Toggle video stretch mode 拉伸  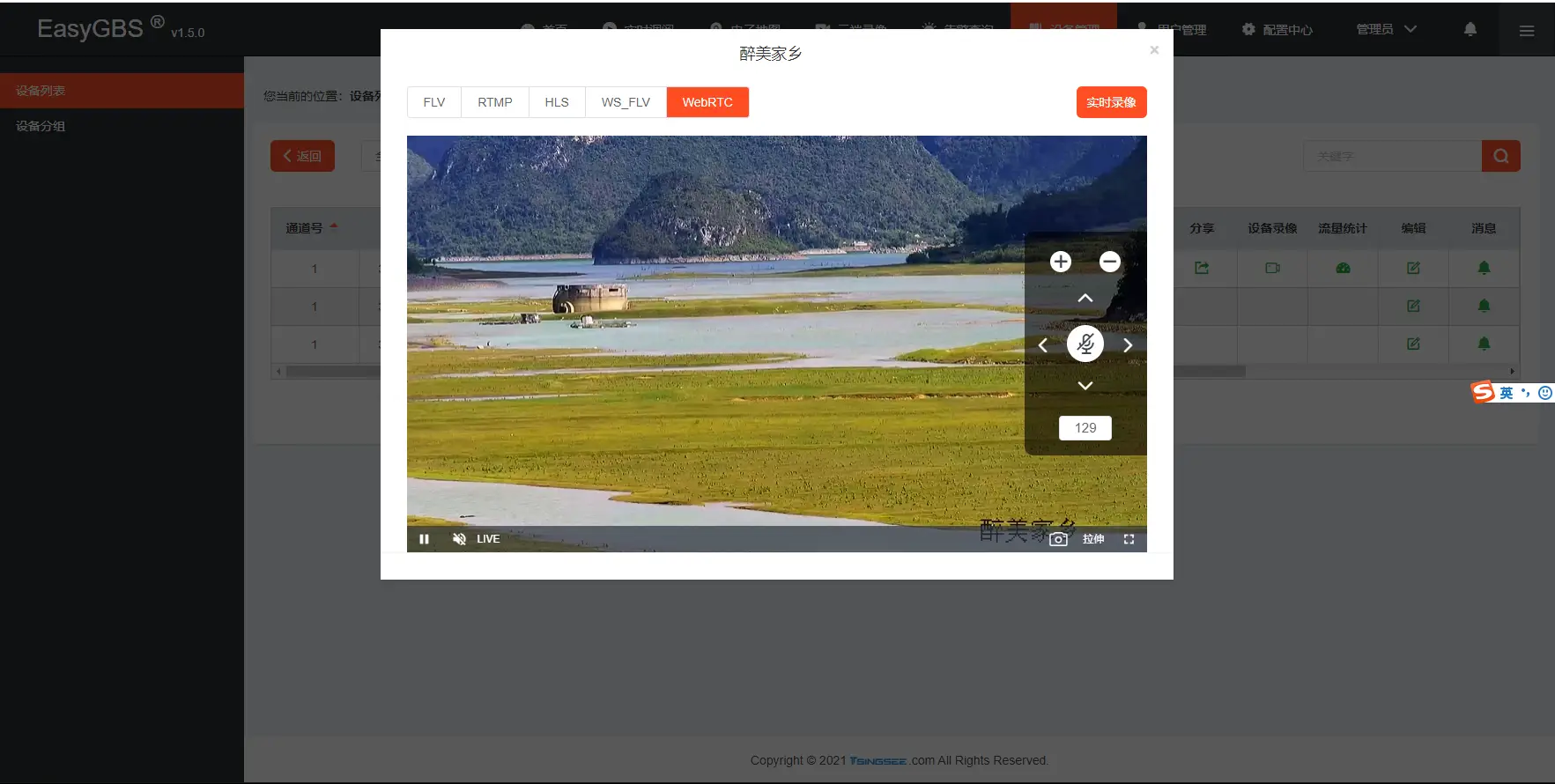click(1093, 539)
